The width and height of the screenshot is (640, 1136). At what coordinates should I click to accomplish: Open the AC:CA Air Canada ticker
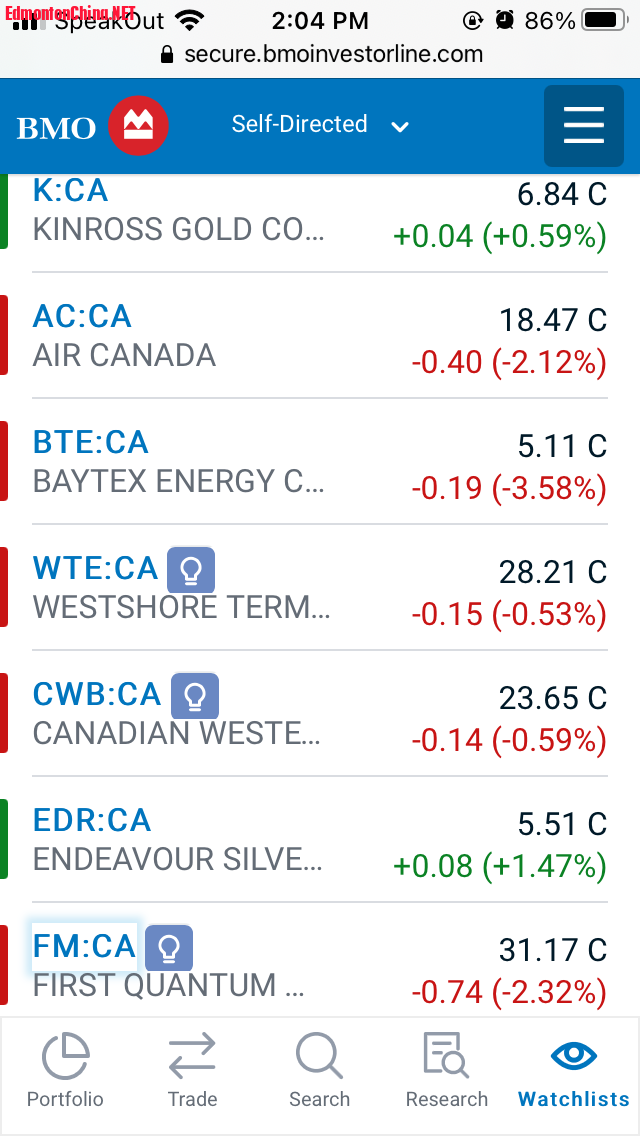click(82, 316)
